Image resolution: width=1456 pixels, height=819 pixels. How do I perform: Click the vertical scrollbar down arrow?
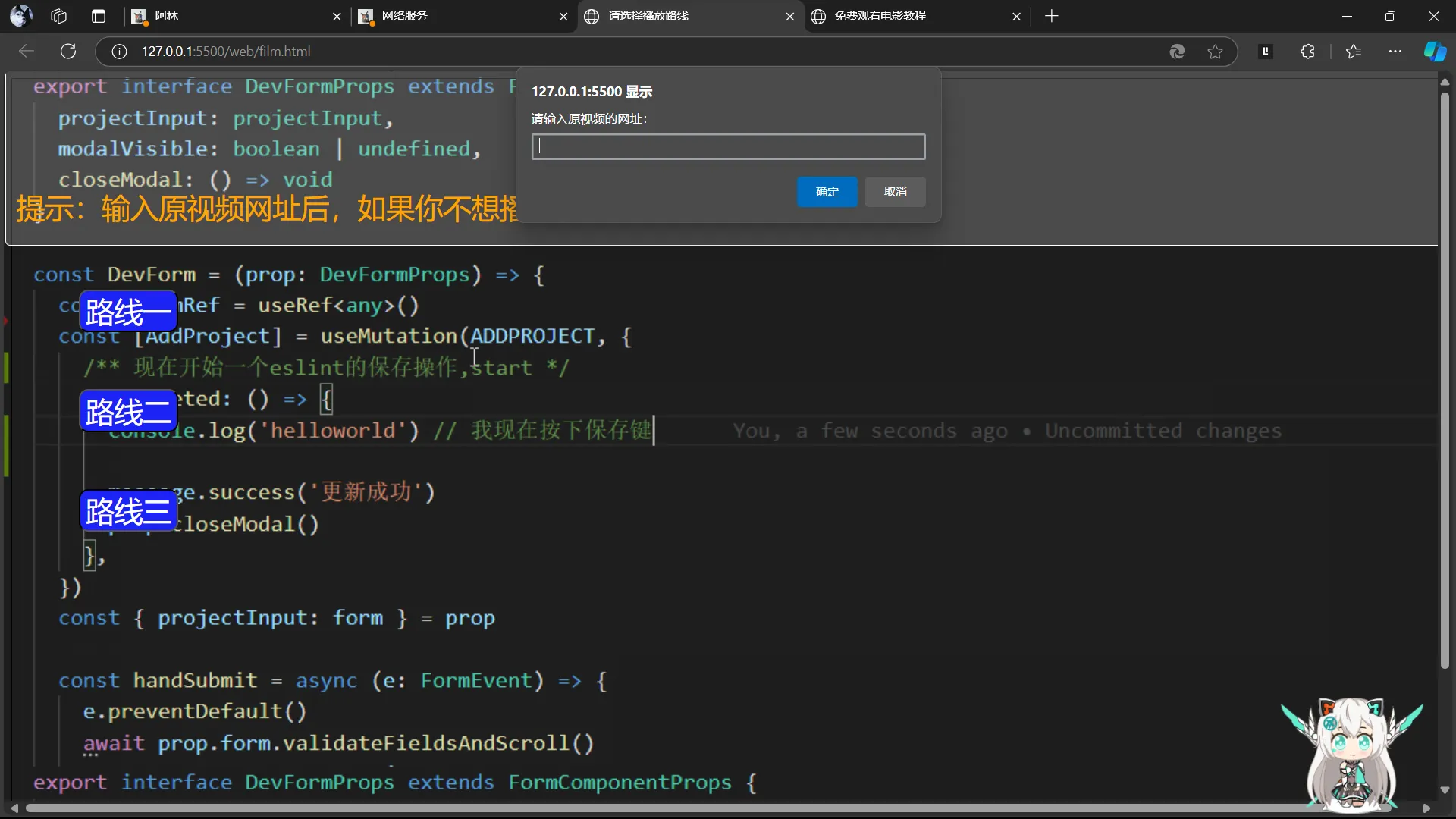[x=1444, y=789]
